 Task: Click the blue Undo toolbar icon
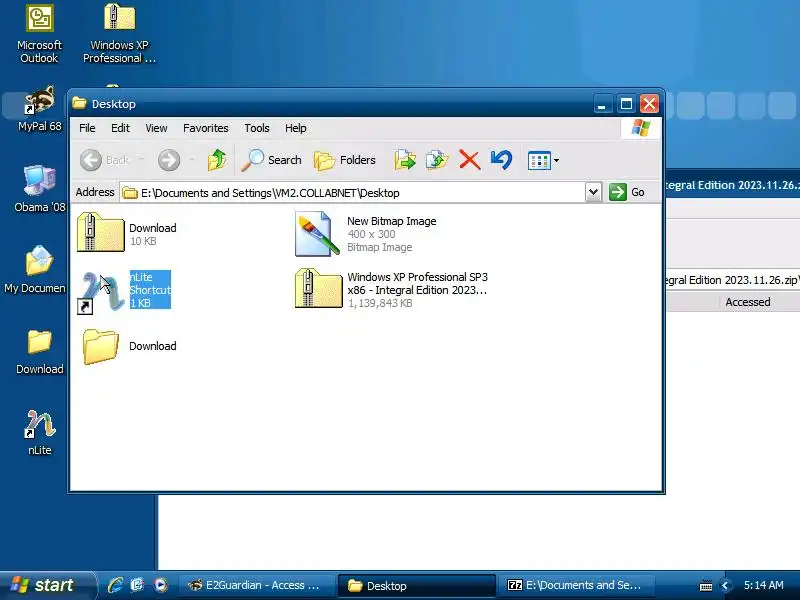pyautogui.click(x=501, y=160)
